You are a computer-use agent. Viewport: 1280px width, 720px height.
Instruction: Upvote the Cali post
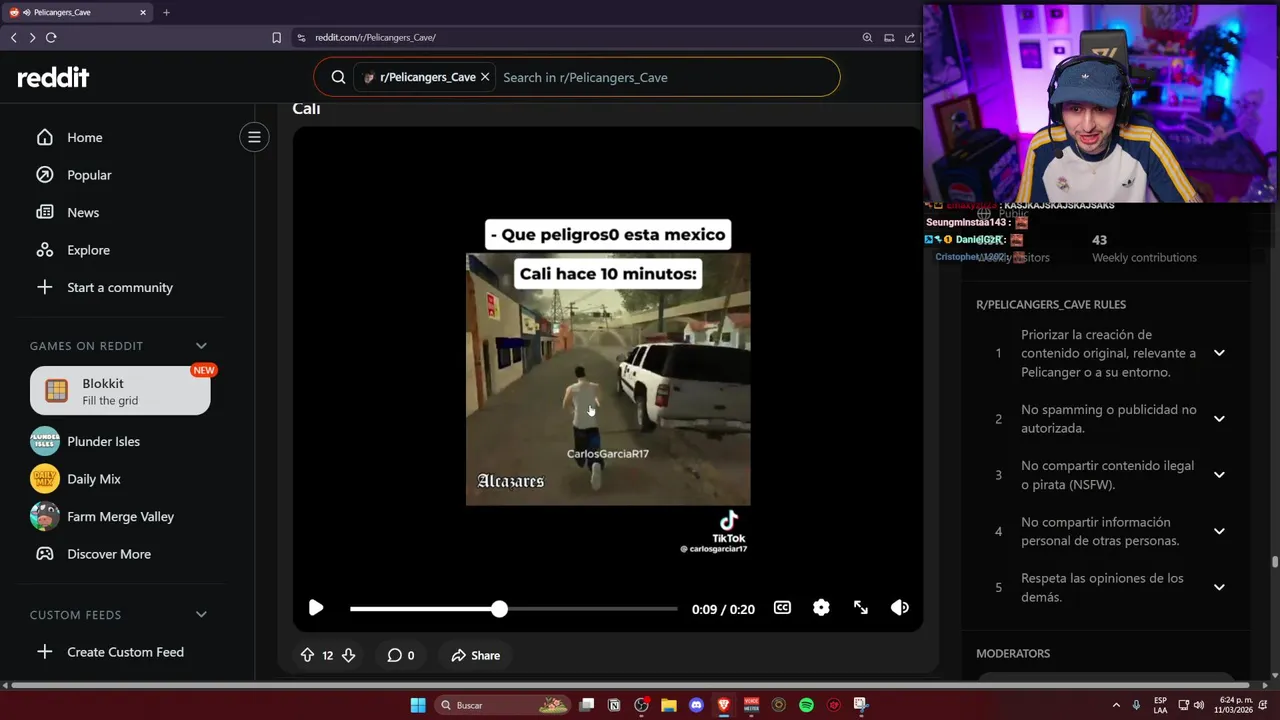pos(307,655)
